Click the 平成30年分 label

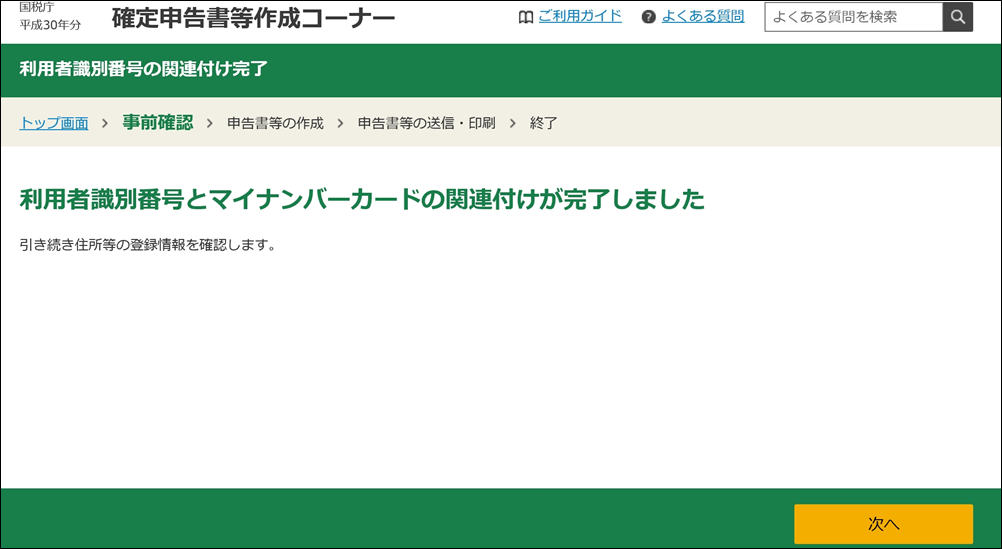pos(50,26)
